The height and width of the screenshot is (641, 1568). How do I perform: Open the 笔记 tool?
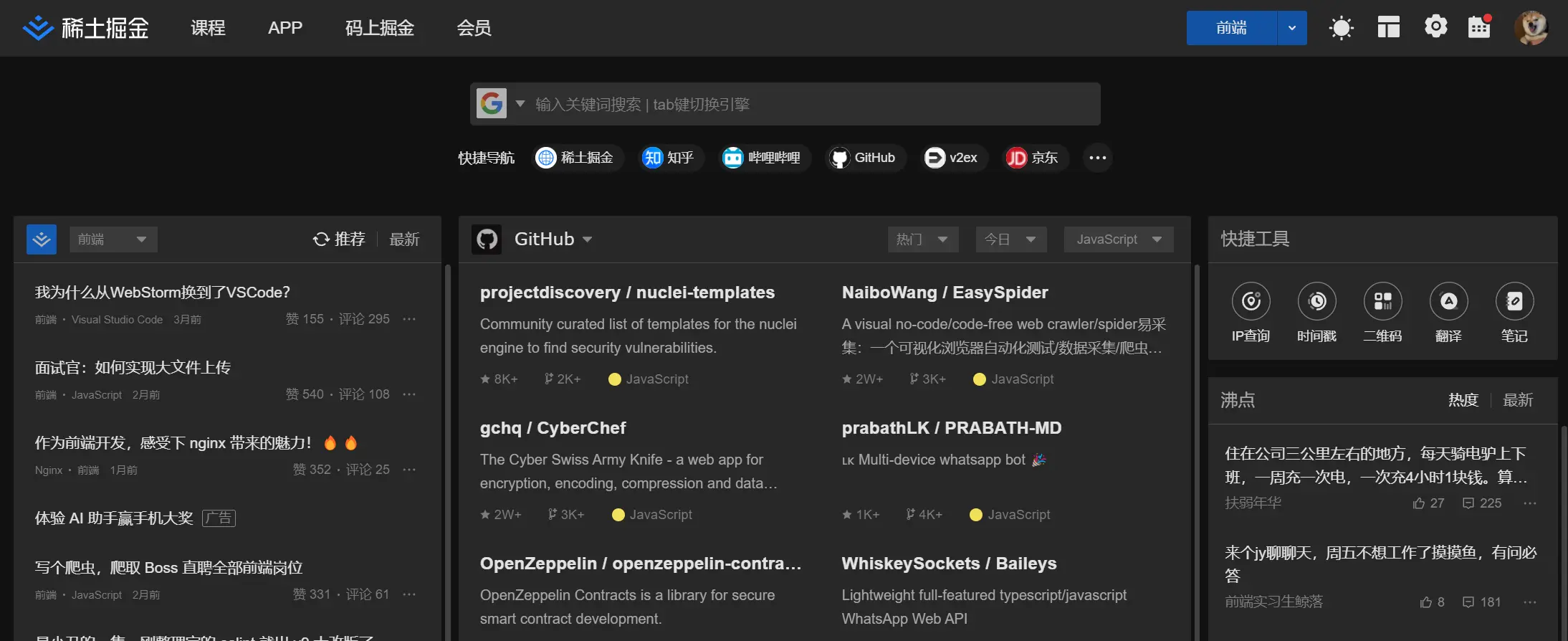coord(1514,313)
